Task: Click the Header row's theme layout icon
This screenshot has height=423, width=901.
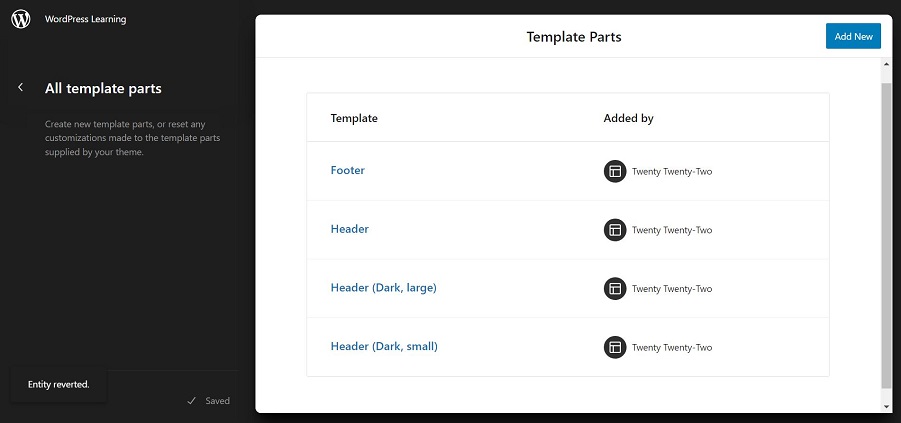Action: point(615,230)
